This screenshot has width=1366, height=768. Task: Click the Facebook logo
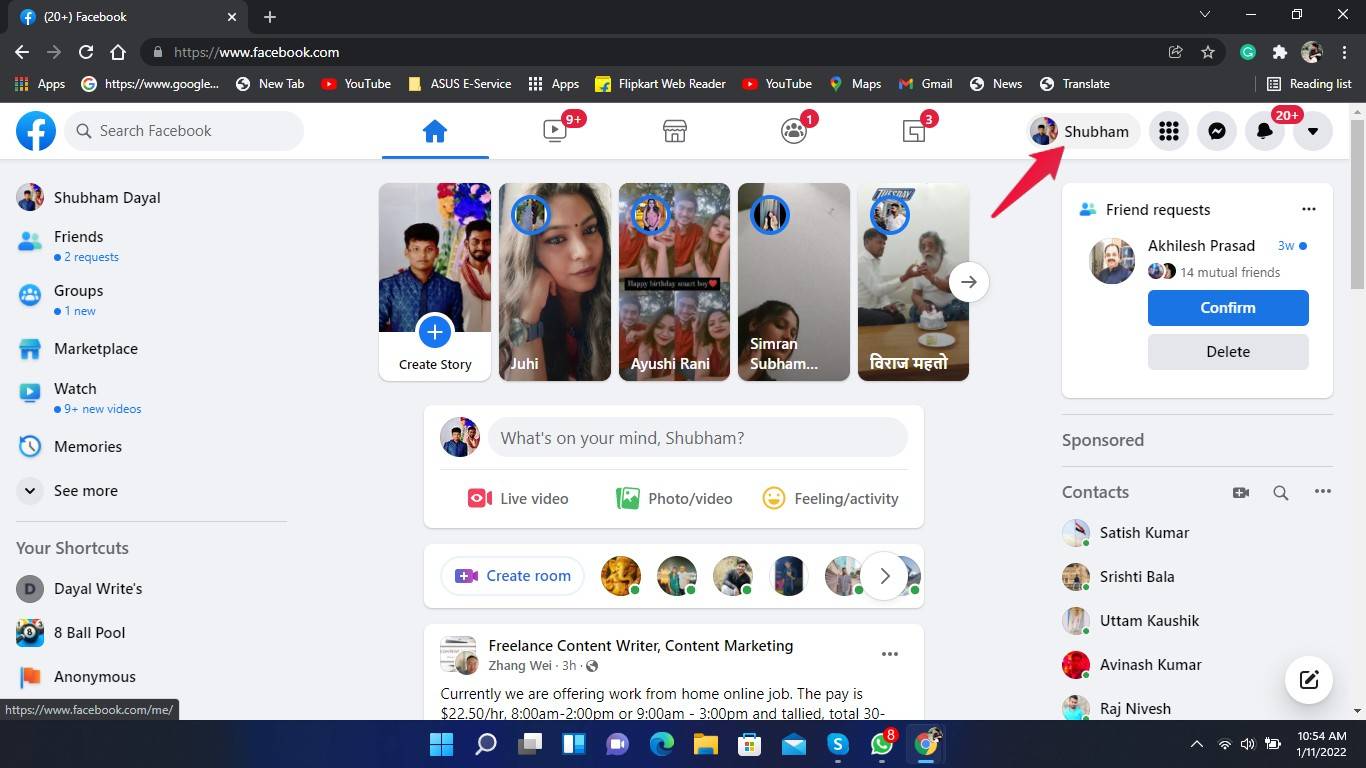pyautogui.click(x=36, y=131)
